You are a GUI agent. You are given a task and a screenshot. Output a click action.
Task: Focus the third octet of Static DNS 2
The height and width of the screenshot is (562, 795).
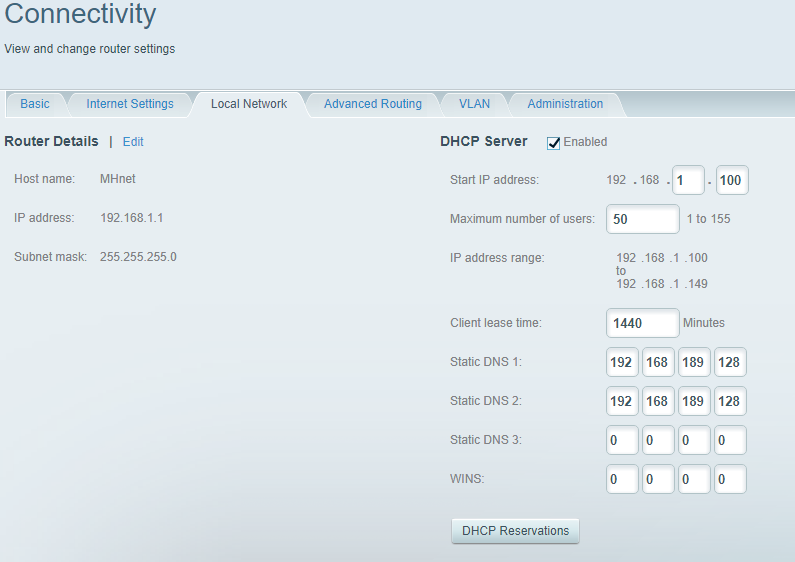click(694, 401)
